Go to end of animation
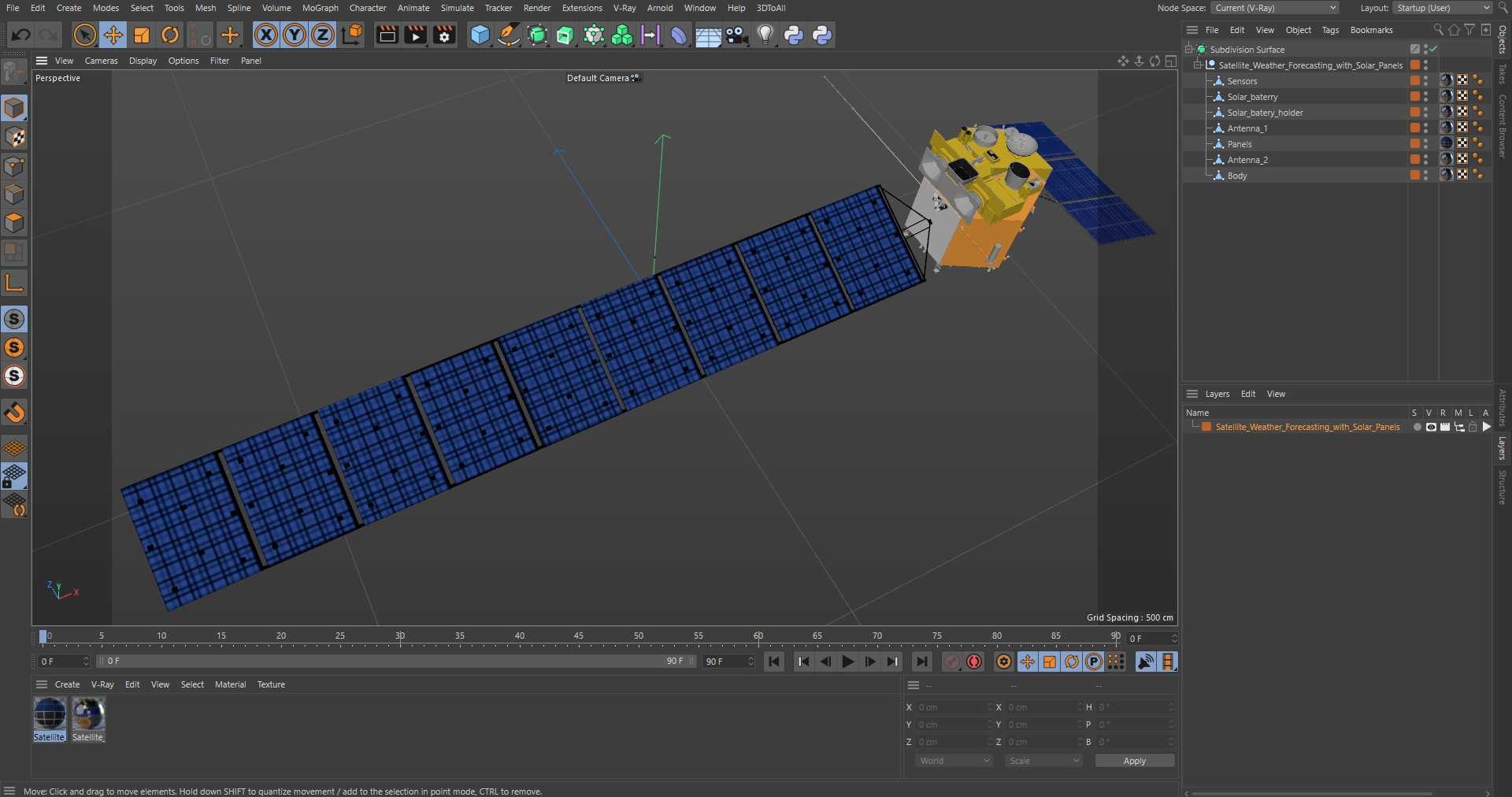The width and height of the screenshot is (1512, 797). tap(921, 662)
